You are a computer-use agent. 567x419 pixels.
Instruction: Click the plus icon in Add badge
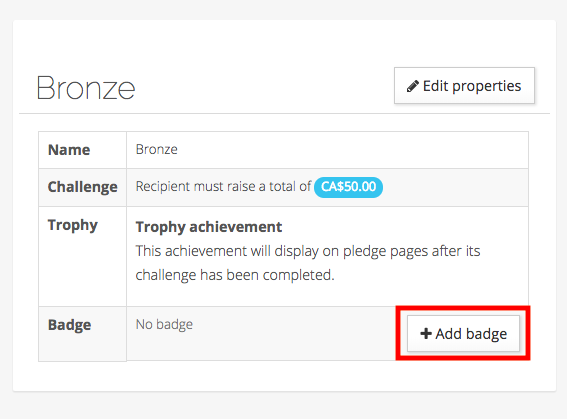point(426,333)
